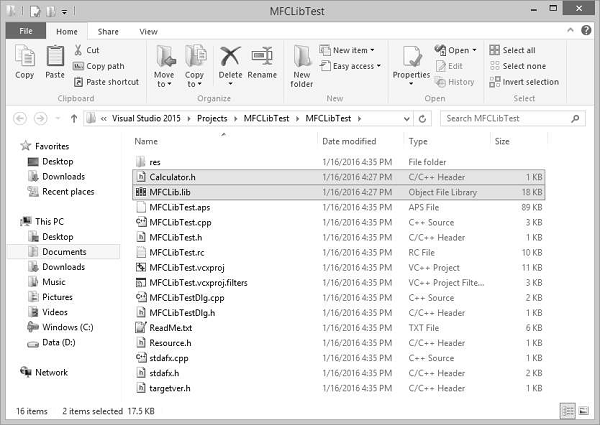Click the Projects breadcrumb in address bar
600x425 pixels.
212,119
